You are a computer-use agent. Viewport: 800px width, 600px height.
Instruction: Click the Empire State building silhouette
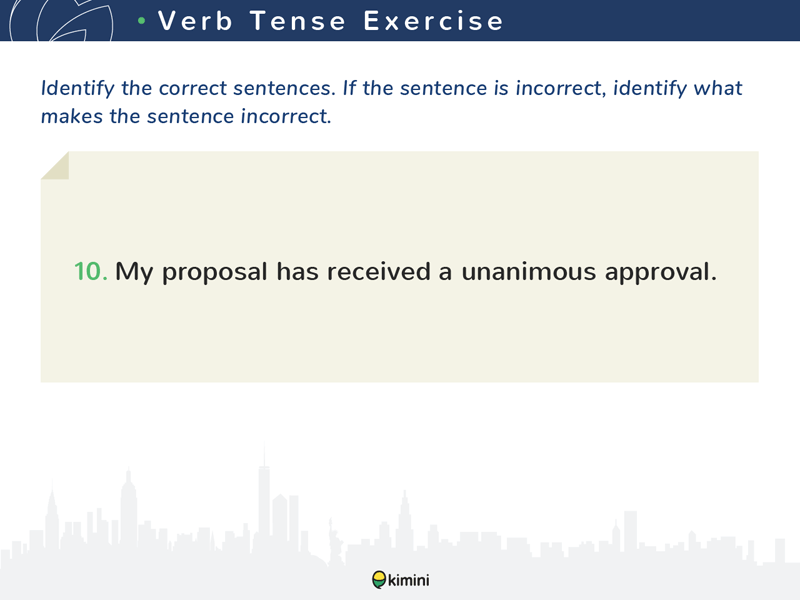coord(129,508)
